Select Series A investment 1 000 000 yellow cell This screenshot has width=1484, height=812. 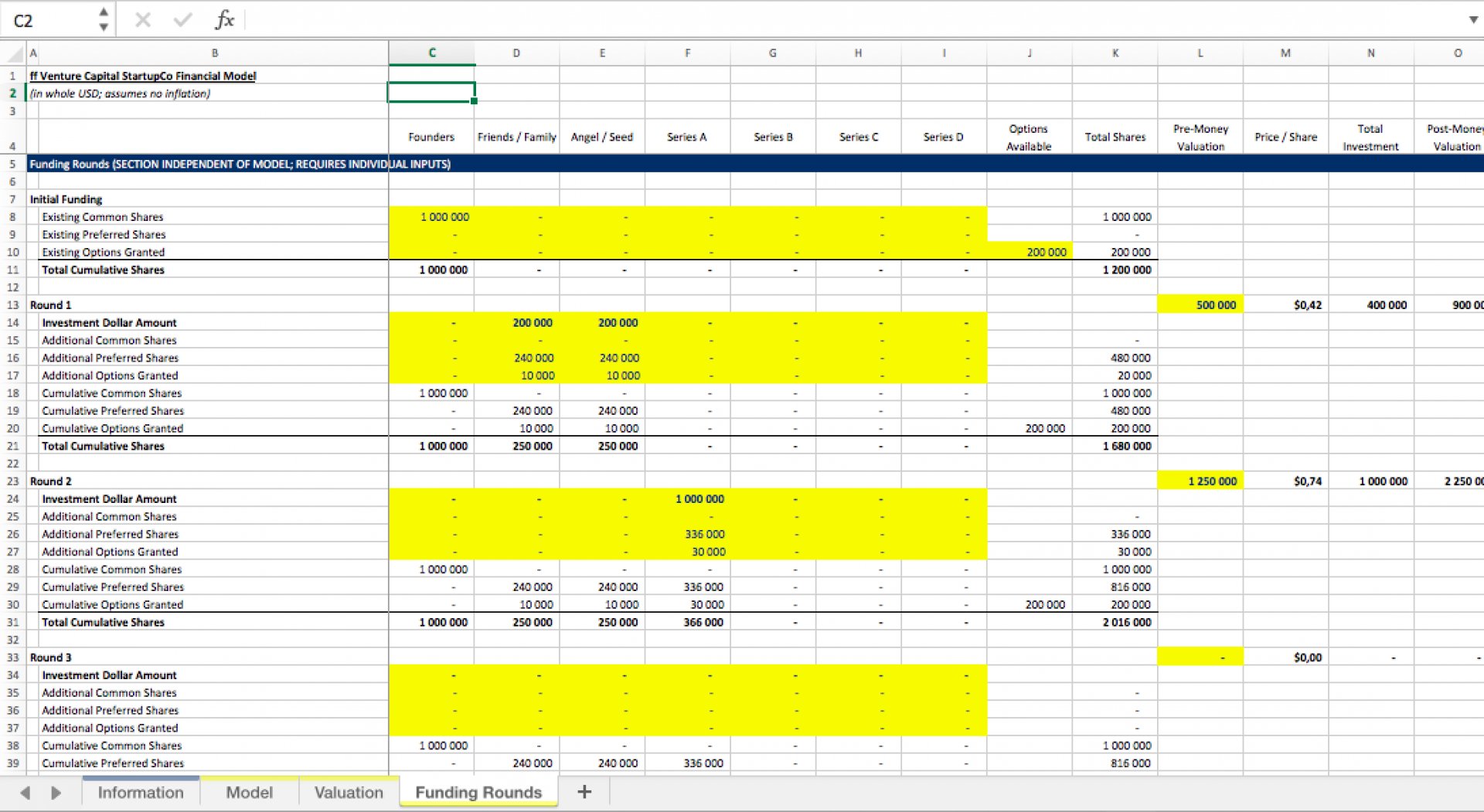(687, 499)
